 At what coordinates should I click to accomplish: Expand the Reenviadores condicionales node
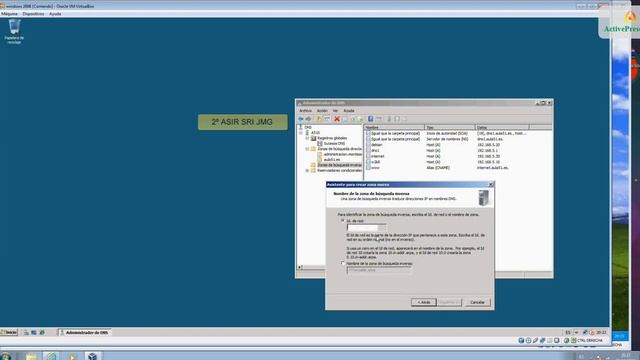pos(307,170)
